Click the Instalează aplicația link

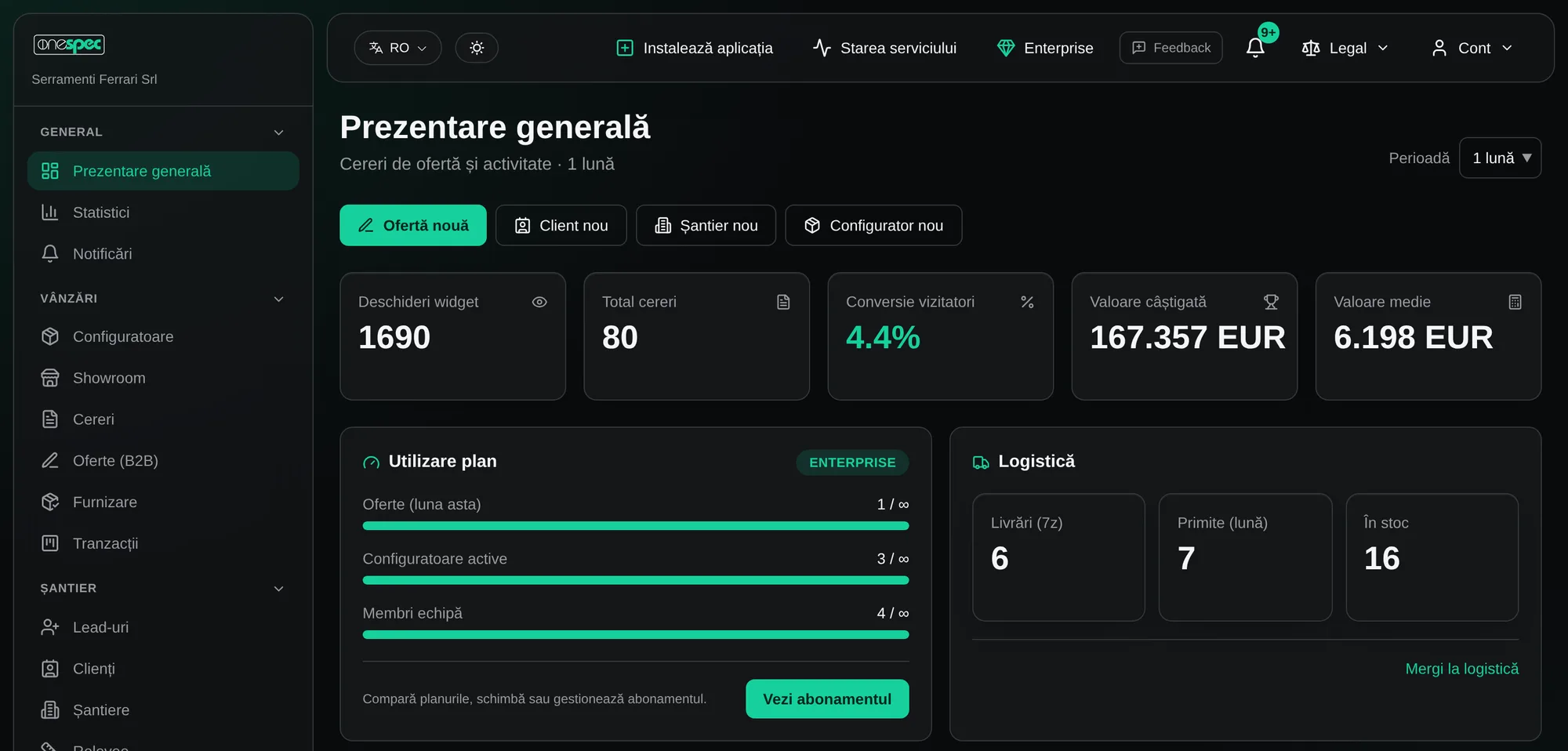click(695, 48)
